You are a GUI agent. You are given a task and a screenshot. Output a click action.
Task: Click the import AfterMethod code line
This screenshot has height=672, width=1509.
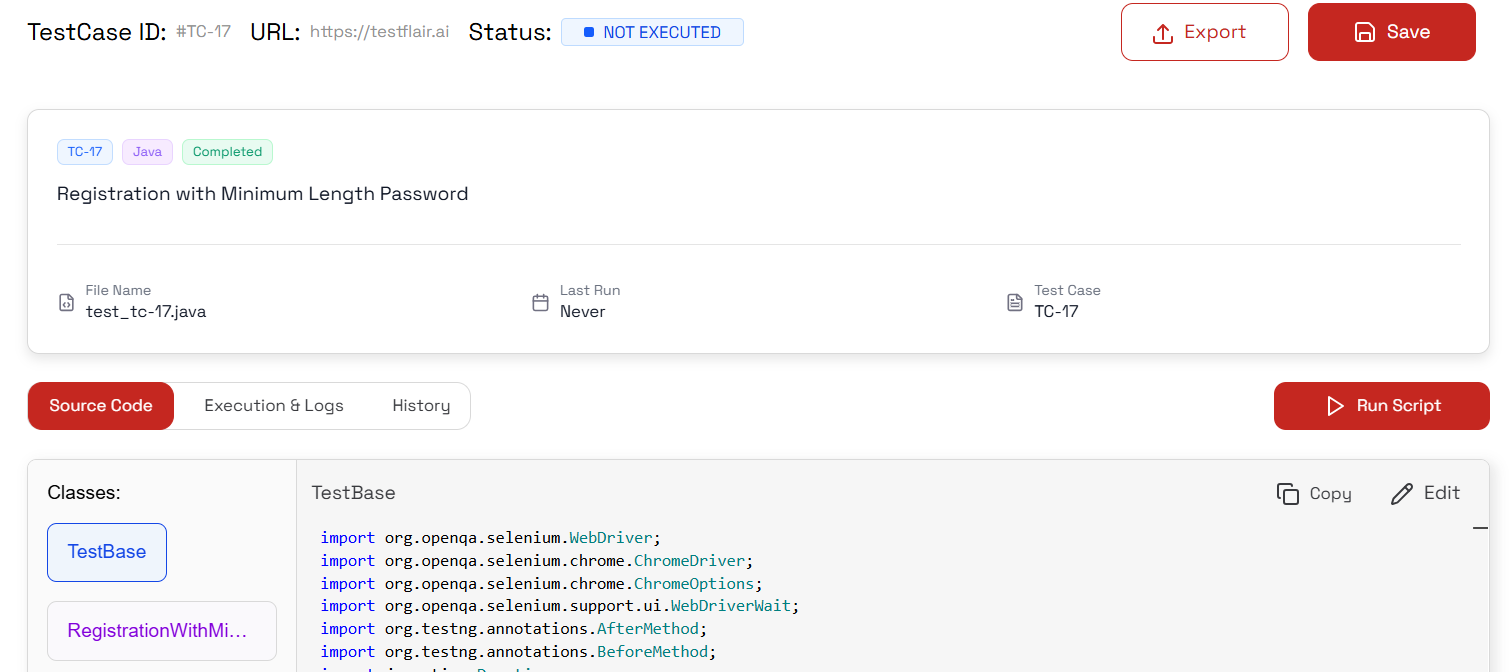point(514,629)
